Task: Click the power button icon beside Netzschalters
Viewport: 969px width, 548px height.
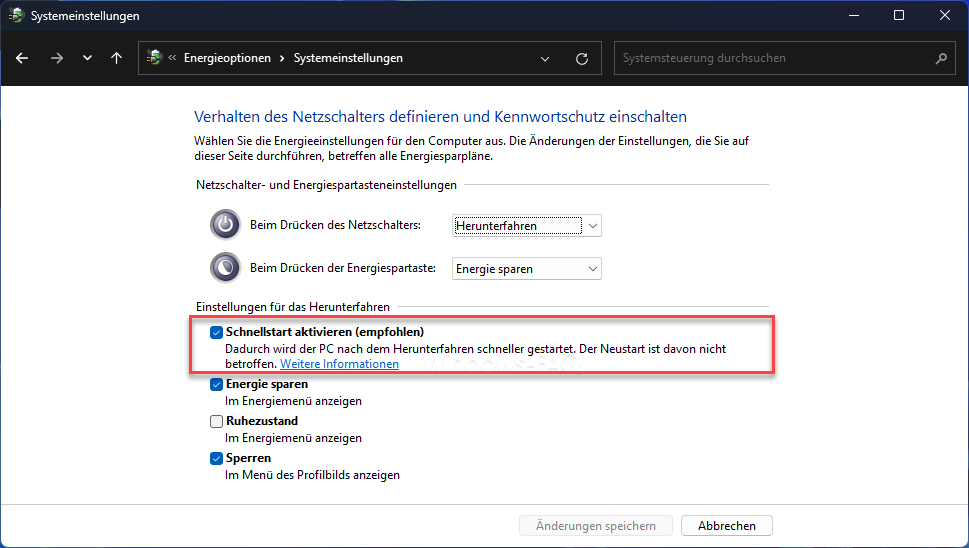Action: (x=226, y=224)
